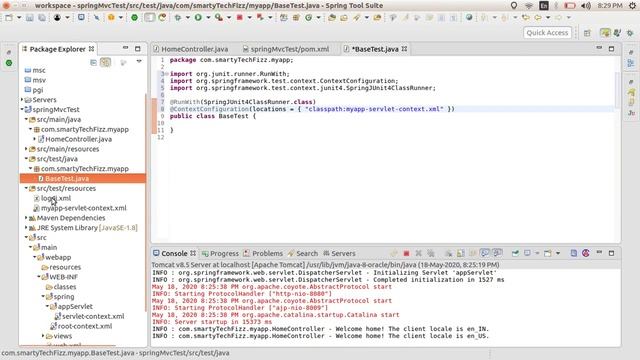Select root-context.xml in the tree
The height and width of the screenshot is (360, 640).
(x=84, y=326)
